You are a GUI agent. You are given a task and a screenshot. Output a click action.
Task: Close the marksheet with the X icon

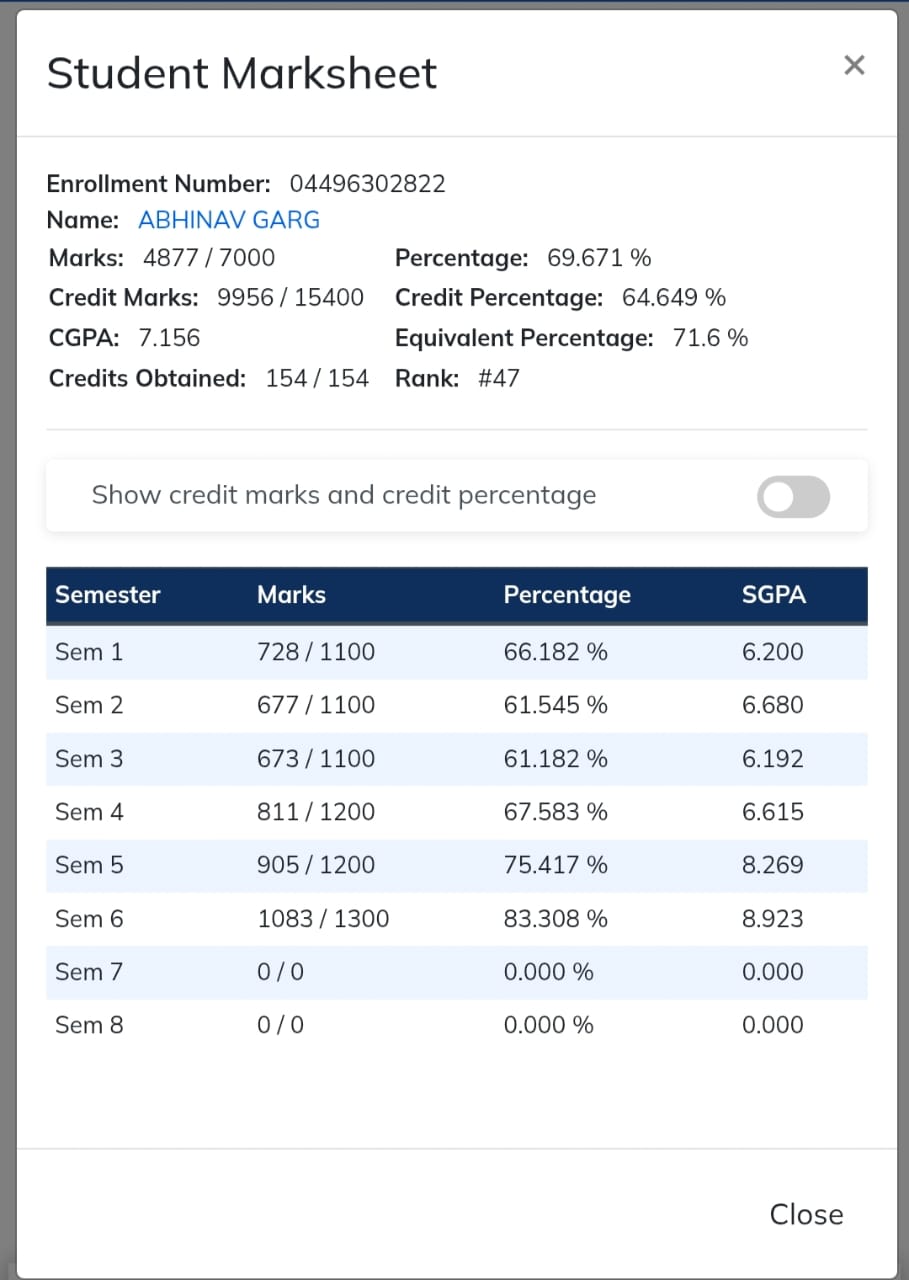coord(853,66)
